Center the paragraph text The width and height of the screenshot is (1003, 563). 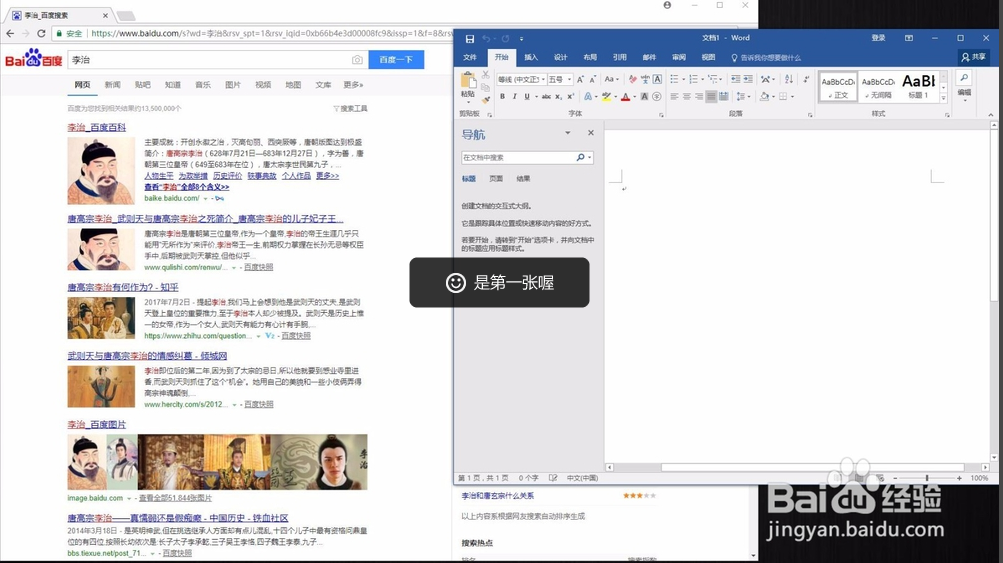click(x=686, y=97)
